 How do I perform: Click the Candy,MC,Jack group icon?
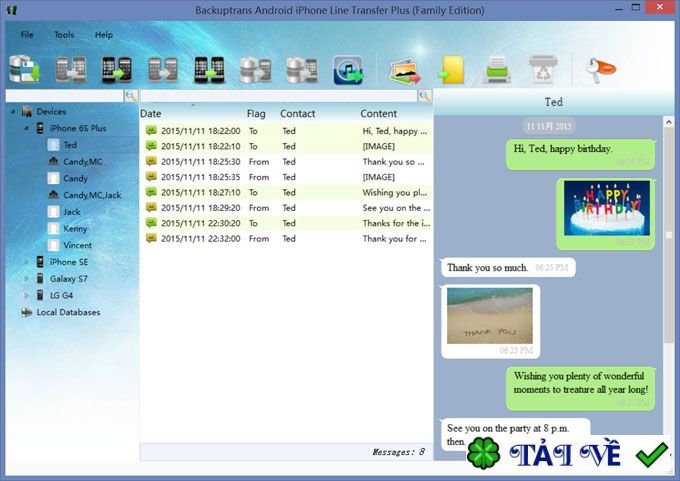53,195
